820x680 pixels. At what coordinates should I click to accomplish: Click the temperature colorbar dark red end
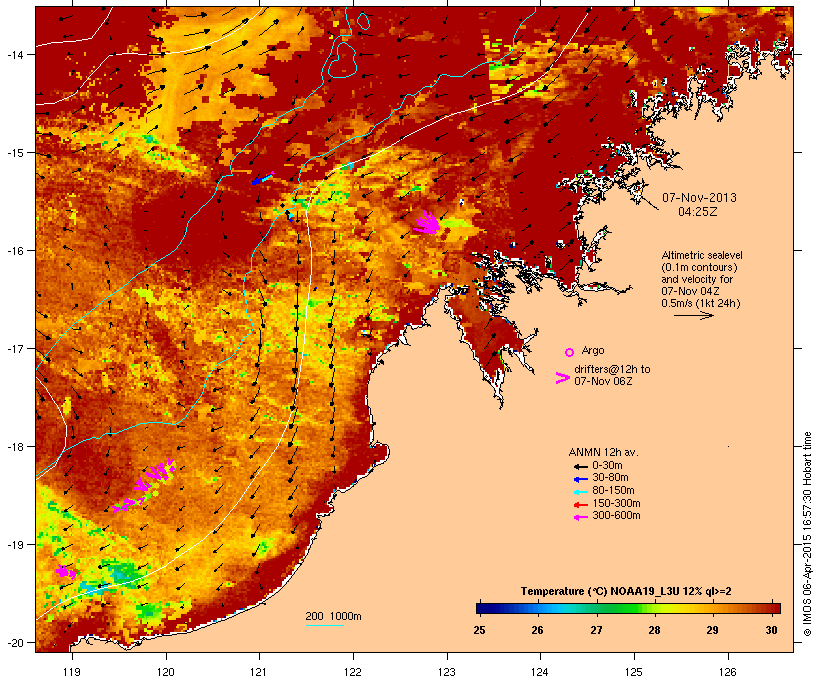pyautogui.click(x=774, y=608)
